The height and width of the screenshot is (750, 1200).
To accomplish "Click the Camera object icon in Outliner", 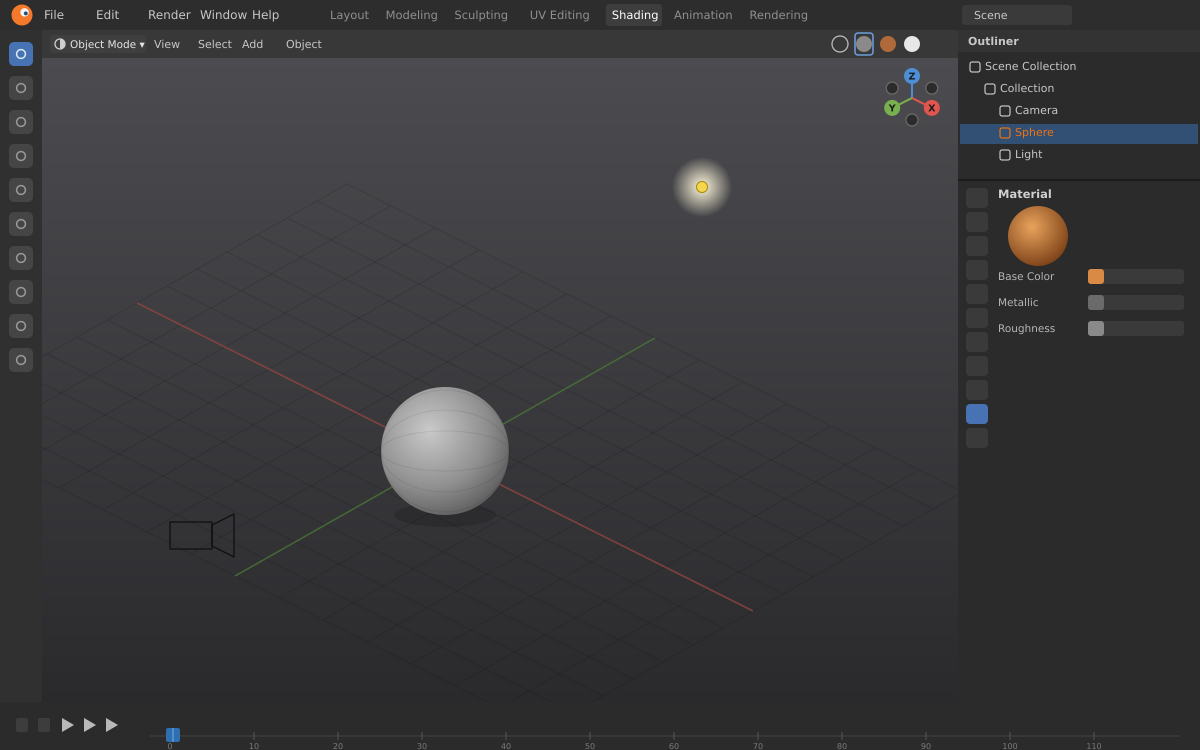I will click(1005, 111).
